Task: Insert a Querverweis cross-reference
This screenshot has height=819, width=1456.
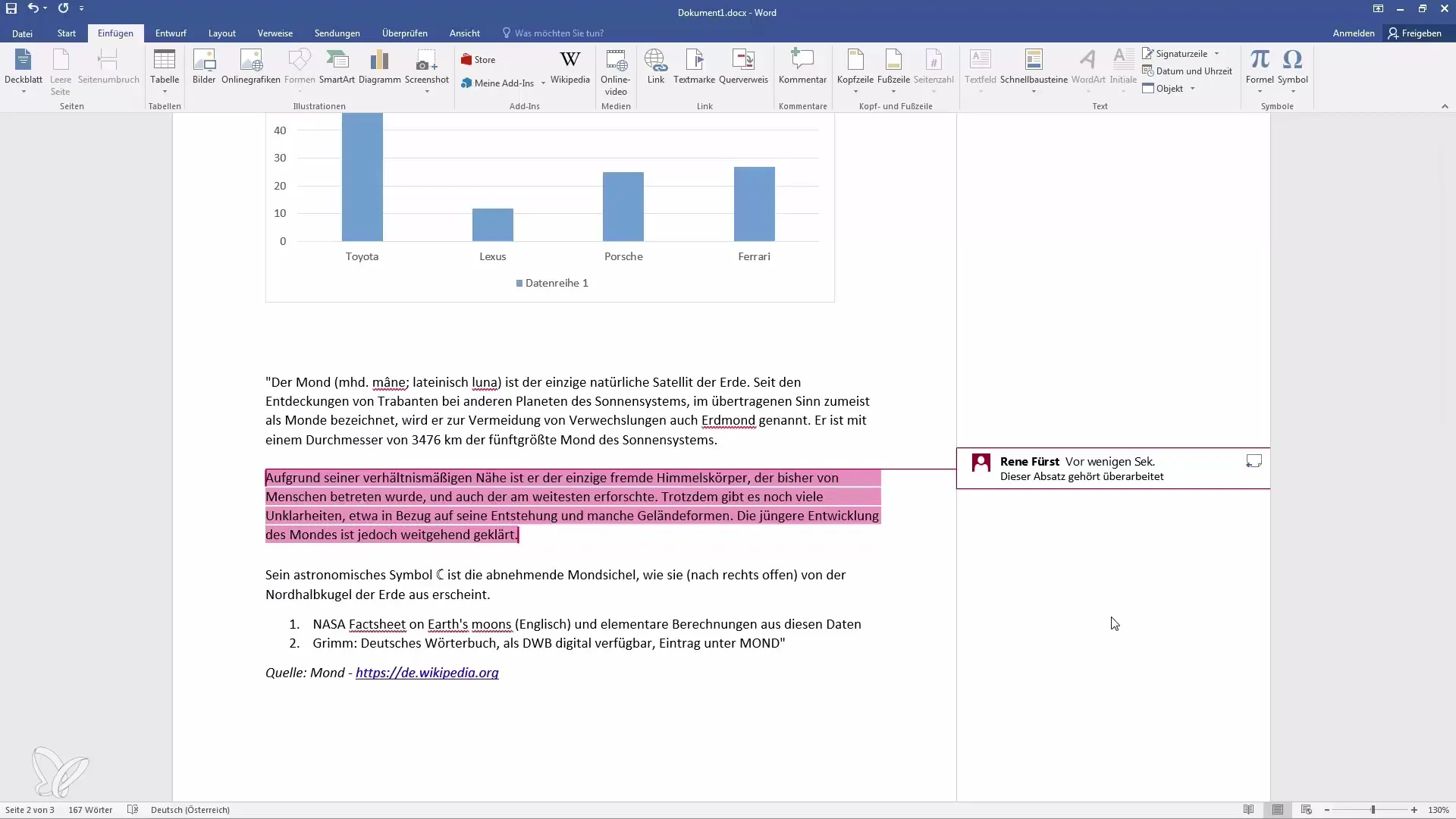Action: pos(743,67)
